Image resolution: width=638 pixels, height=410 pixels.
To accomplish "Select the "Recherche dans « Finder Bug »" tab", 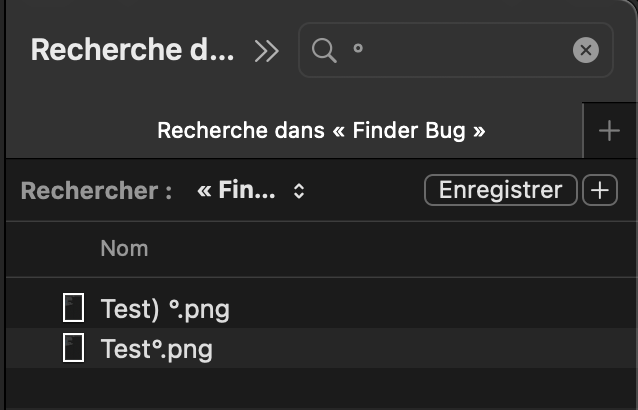I will click(321, 131).
